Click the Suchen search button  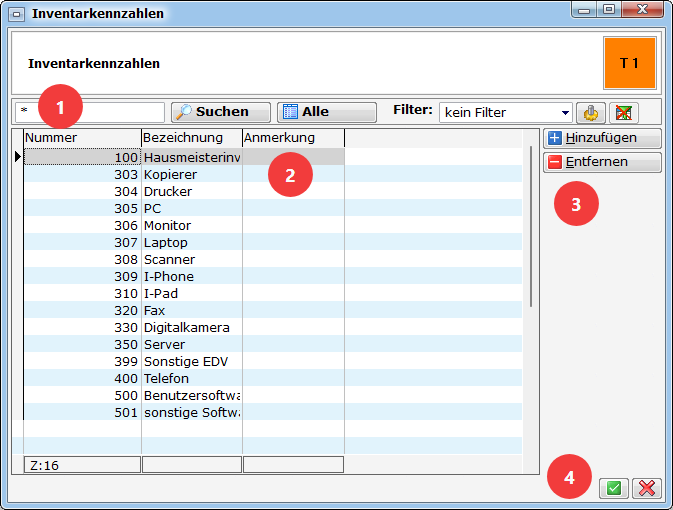[x=221, y=112]
